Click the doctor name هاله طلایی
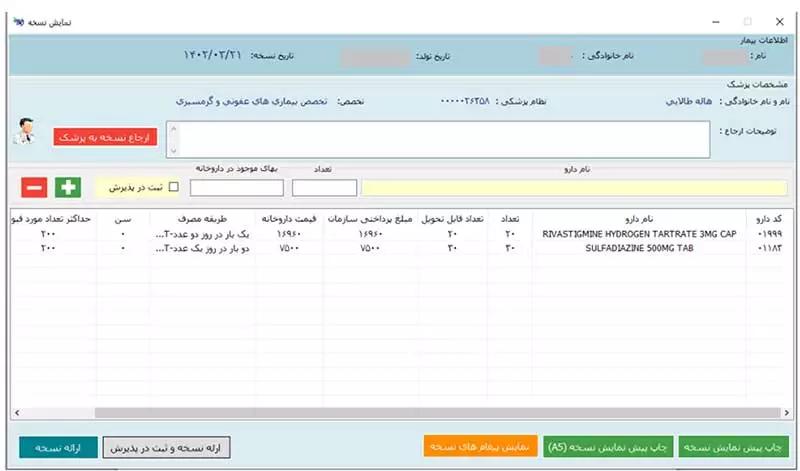Viewport: 800px width, 471px height. [x=688, y=101]
